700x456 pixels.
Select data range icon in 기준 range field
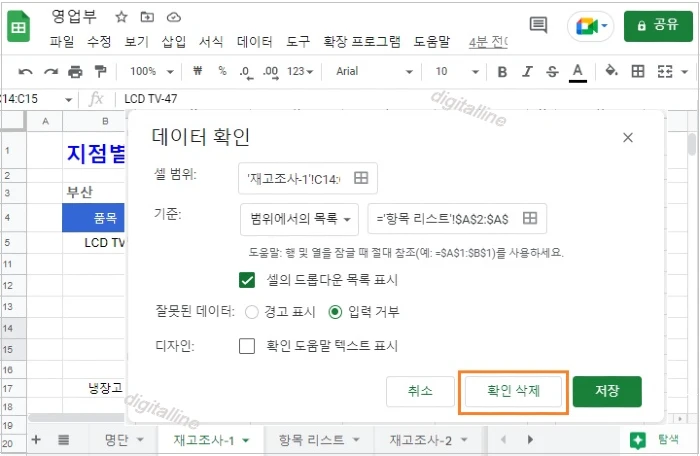[x=530, y=218]
